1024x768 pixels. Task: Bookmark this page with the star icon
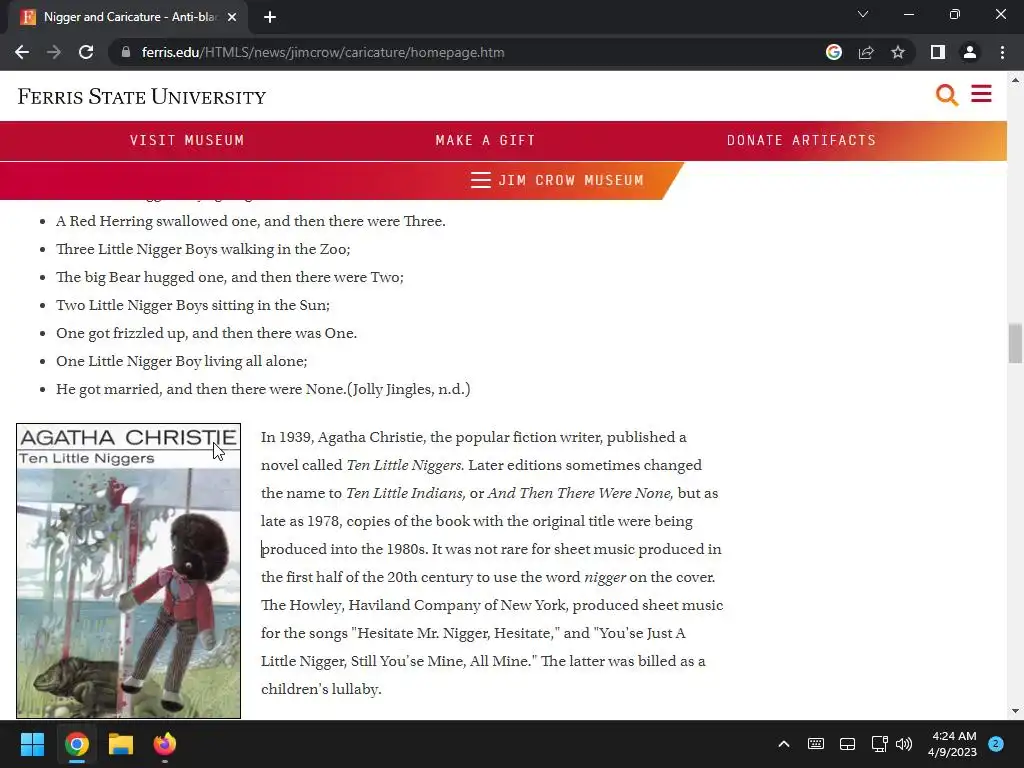(898, 52)
